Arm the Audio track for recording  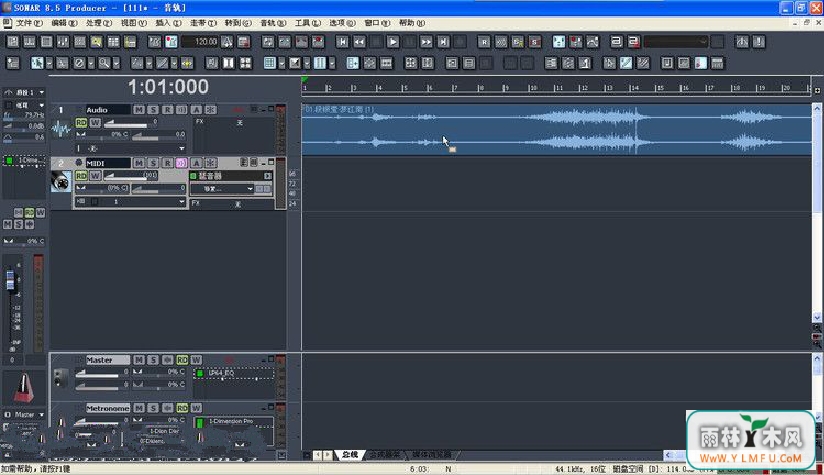pos(167,109)
